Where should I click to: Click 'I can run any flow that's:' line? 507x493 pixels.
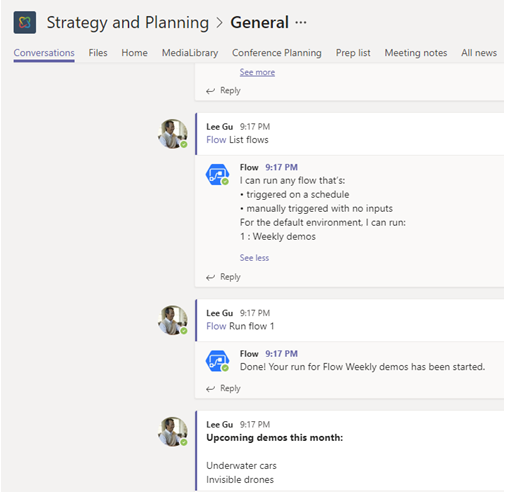click(293, 180)
